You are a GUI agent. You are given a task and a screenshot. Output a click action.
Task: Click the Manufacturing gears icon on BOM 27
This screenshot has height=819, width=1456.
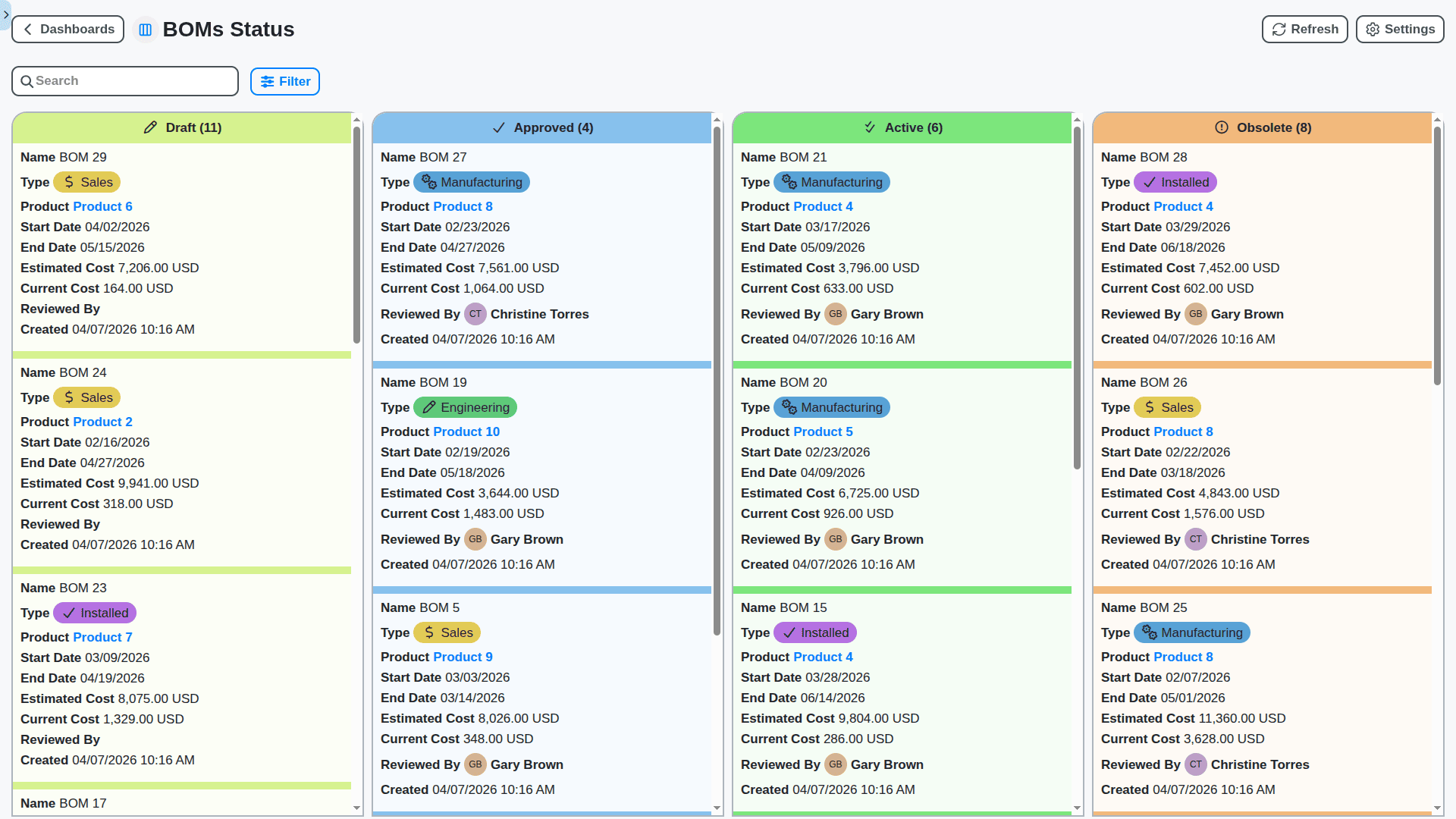[x=430, y=182]
